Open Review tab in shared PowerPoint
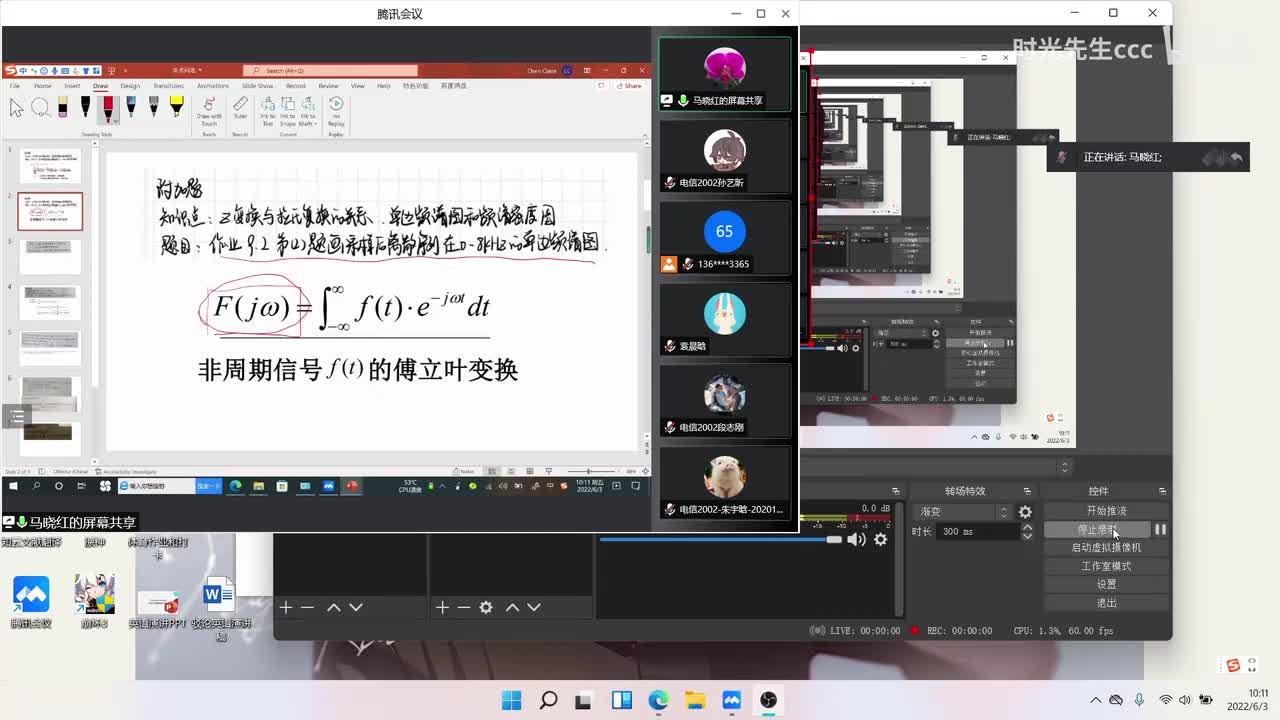Viewport: 1280px width, 720px height. pyautogui.click(x=328, y=86)
